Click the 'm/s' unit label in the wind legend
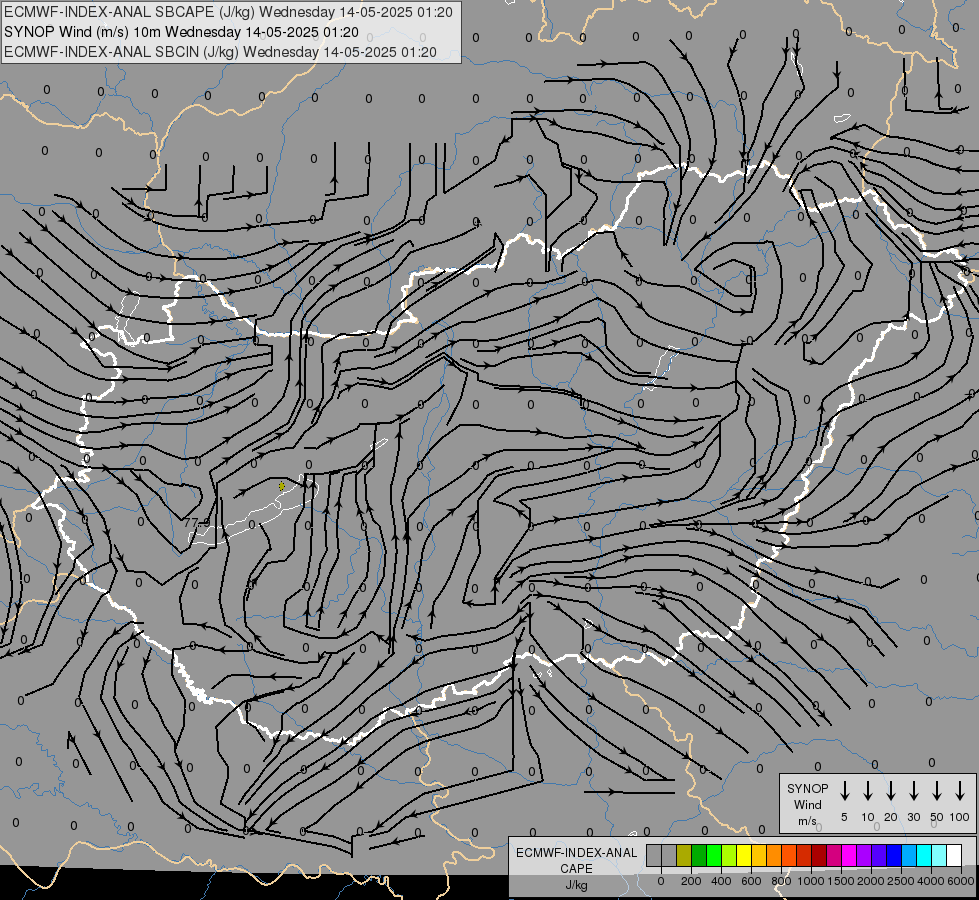 click(x=807, y=821)
